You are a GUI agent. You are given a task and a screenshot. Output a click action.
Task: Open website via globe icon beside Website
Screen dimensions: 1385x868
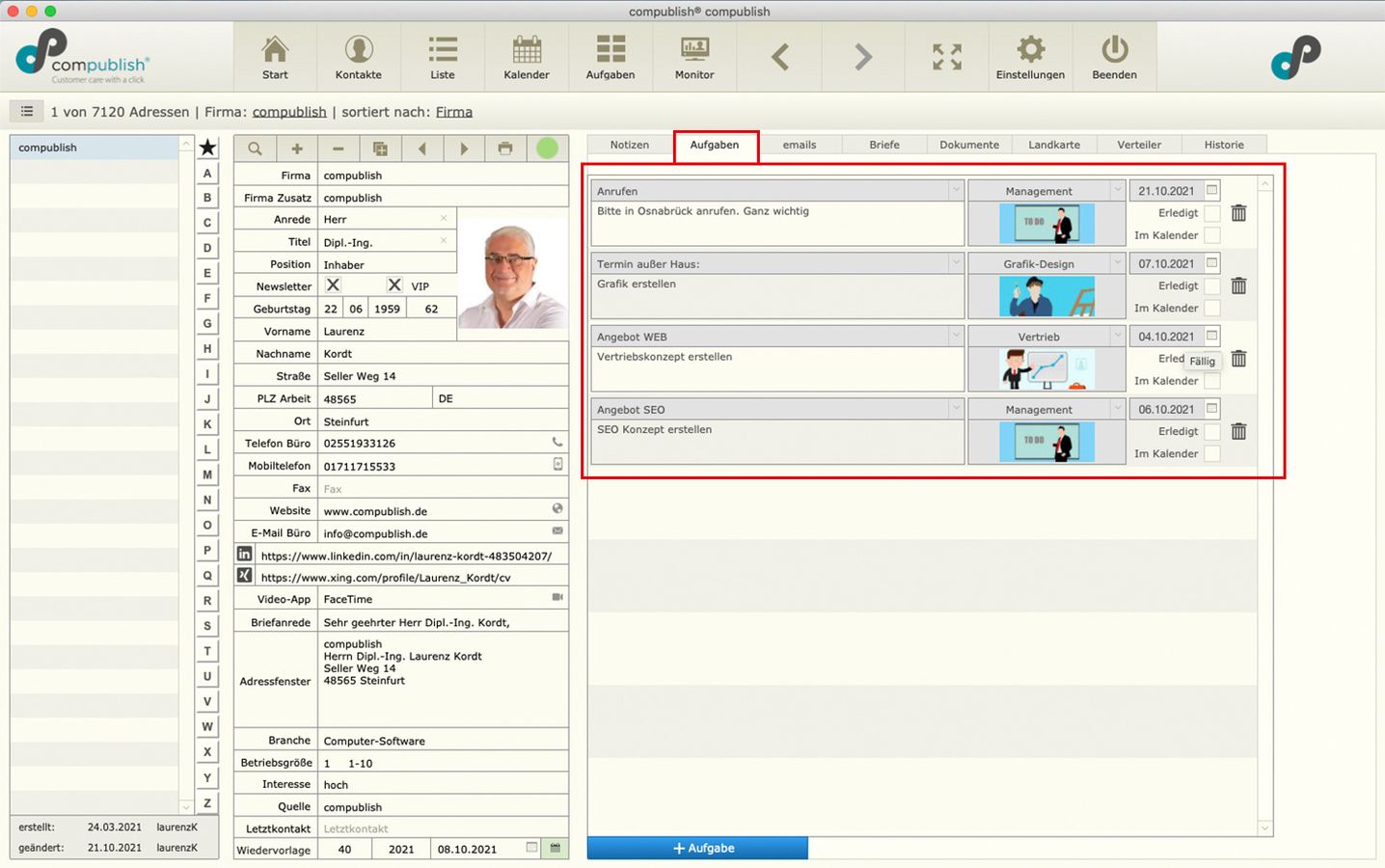coord(557,509)
